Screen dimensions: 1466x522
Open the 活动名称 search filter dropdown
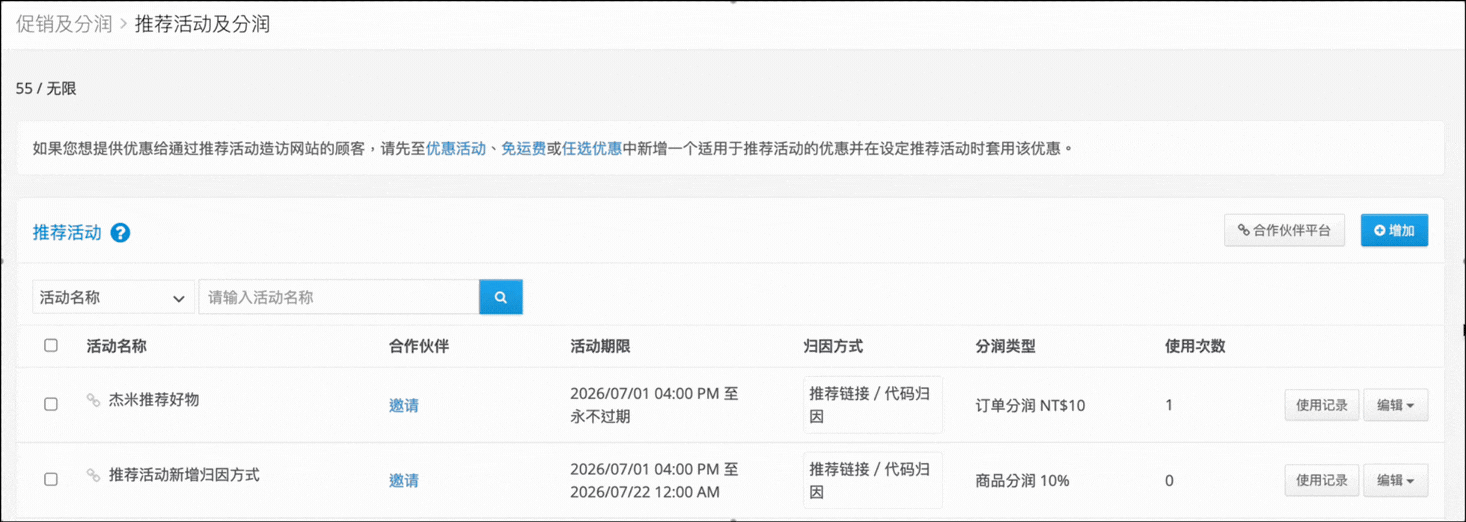pos(114,297)
